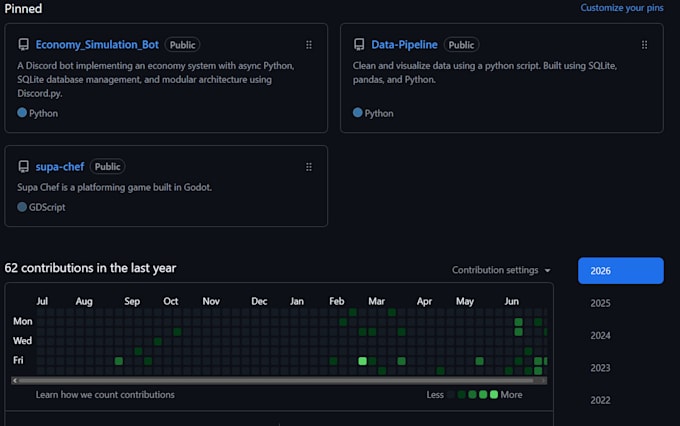Grab the drag handle on Economy_Simulation_Bot card
This screenshot has height=426, width=680.
(x=309, y=45)
